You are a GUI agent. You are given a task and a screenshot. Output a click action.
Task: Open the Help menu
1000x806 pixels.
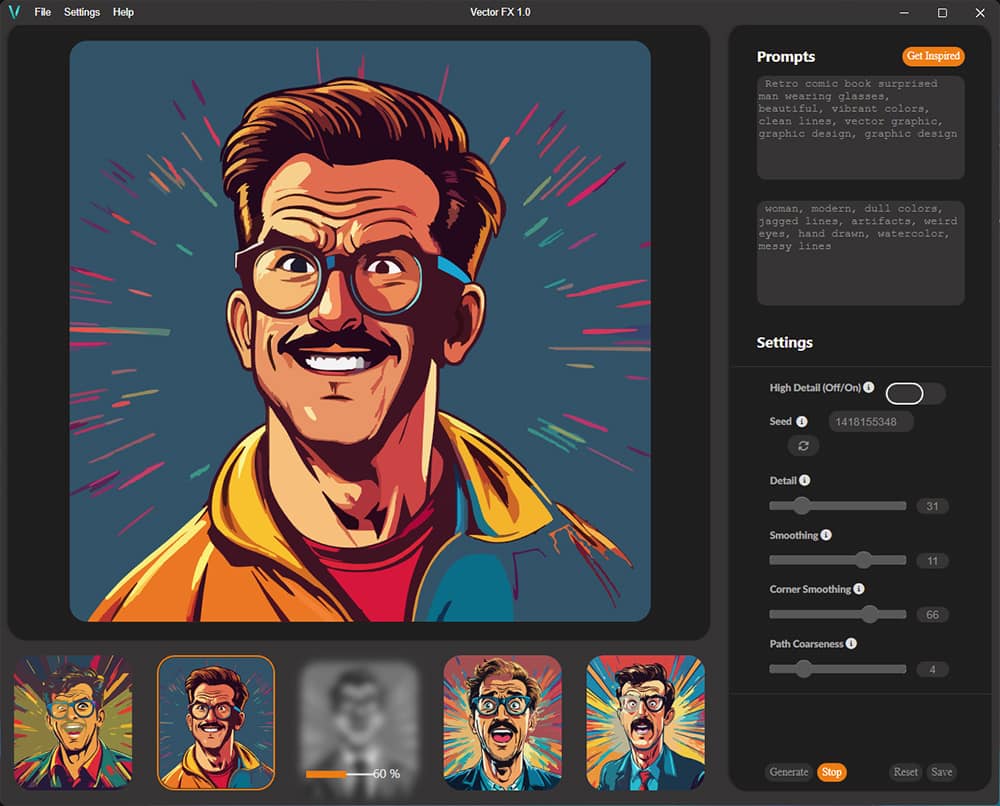tap(123, 12)
